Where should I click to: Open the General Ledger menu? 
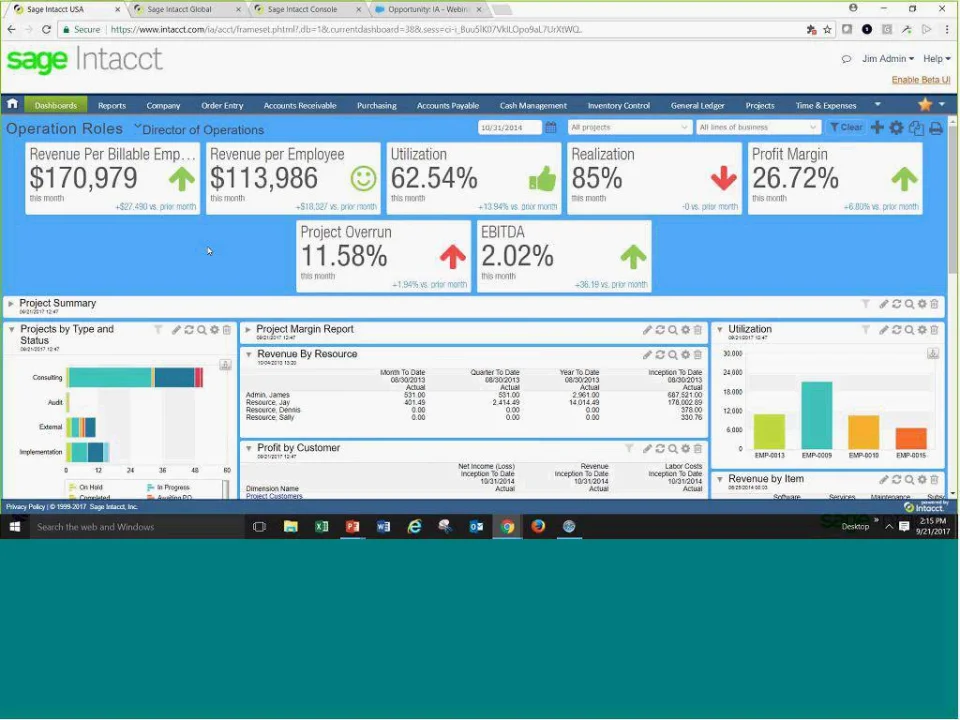pyautogui.click(x=697, y=105)
